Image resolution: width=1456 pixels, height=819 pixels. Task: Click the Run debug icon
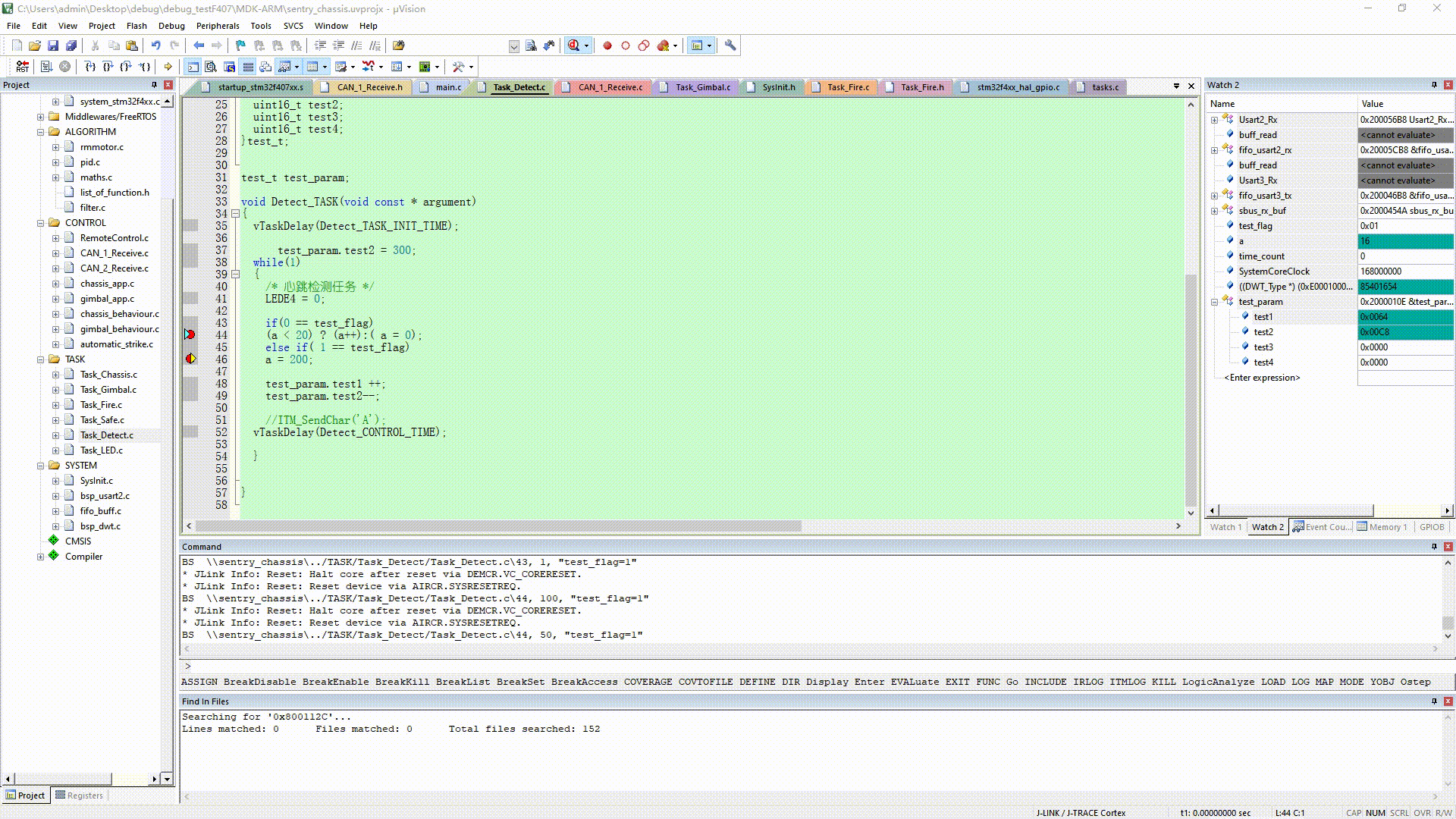click(46, 67)
